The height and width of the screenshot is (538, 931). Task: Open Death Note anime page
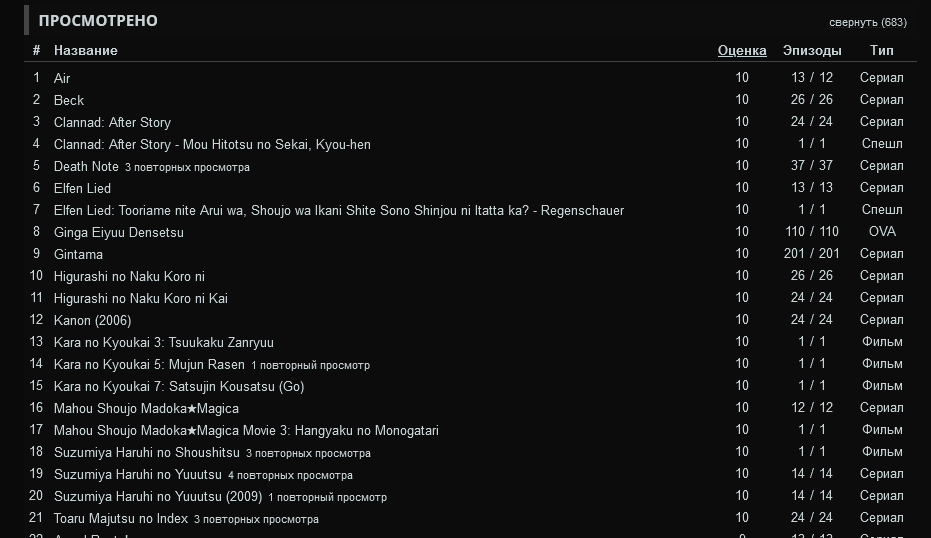tap(86, 166)
